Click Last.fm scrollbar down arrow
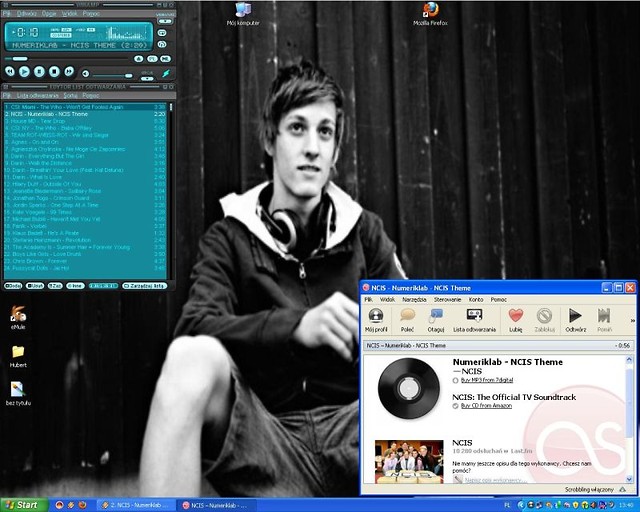 (x=629, y=479)
